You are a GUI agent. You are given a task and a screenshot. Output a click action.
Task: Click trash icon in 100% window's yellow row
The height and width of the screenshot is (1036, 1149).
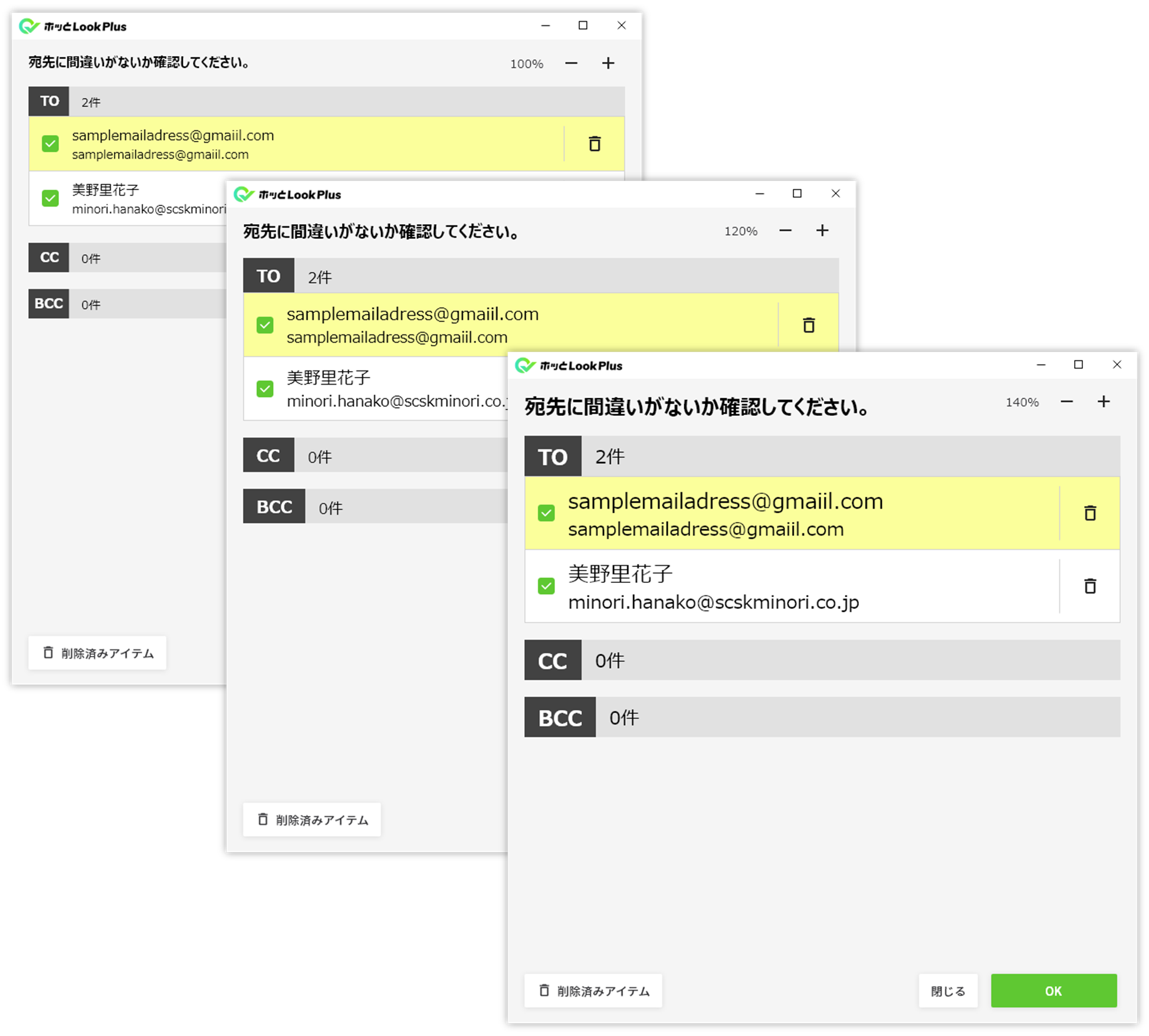click(x=595, y=144)
